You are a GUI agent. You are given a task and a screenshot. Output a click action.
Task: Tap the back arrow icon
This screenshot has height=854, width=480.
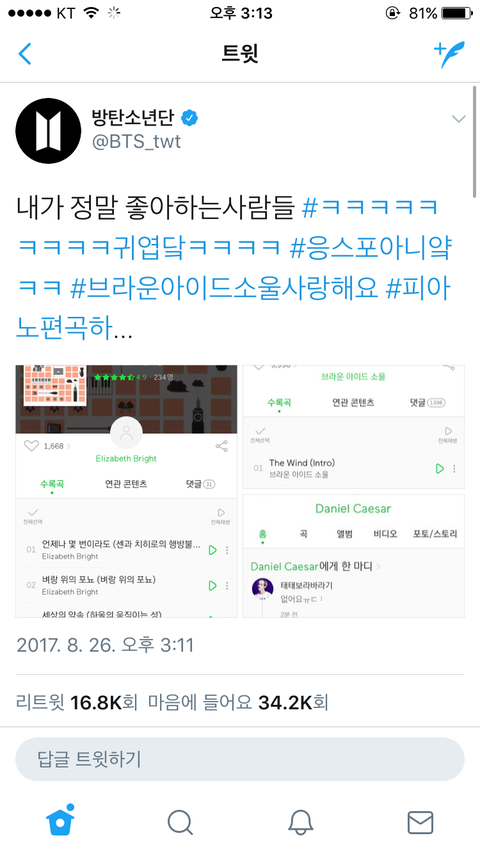25,54
